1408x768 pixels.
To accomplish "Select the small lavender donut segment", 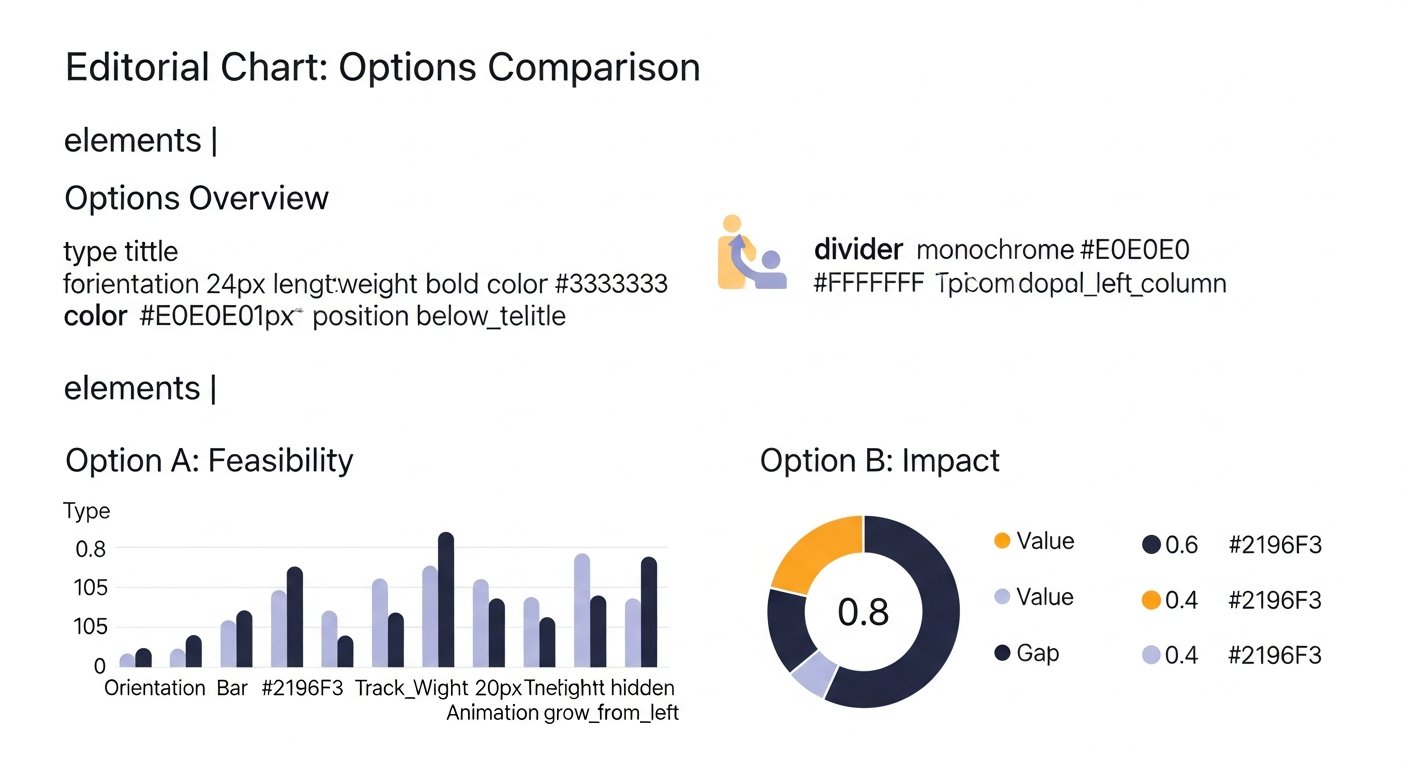I will point(813,676).
